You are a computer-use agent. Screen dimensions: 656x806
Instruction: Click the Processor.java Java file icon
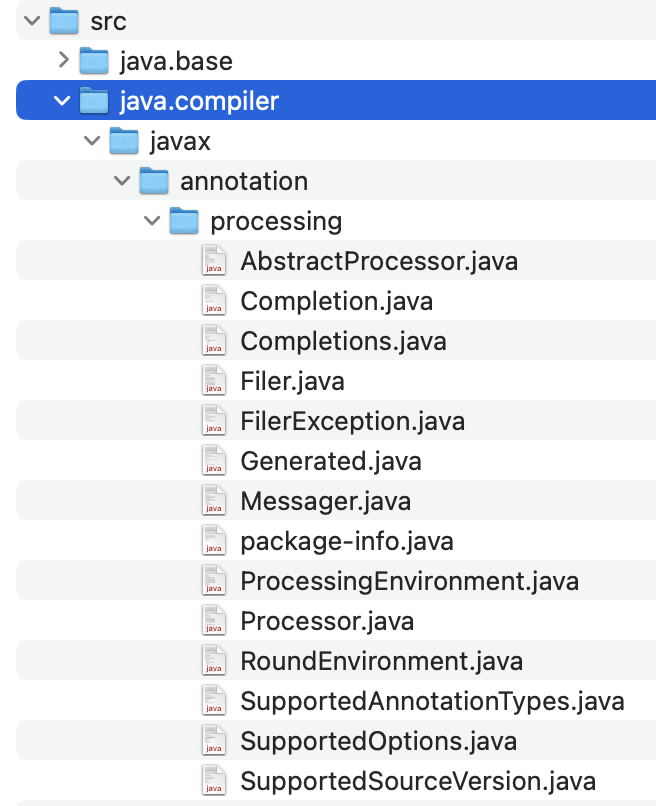point(213,621)
